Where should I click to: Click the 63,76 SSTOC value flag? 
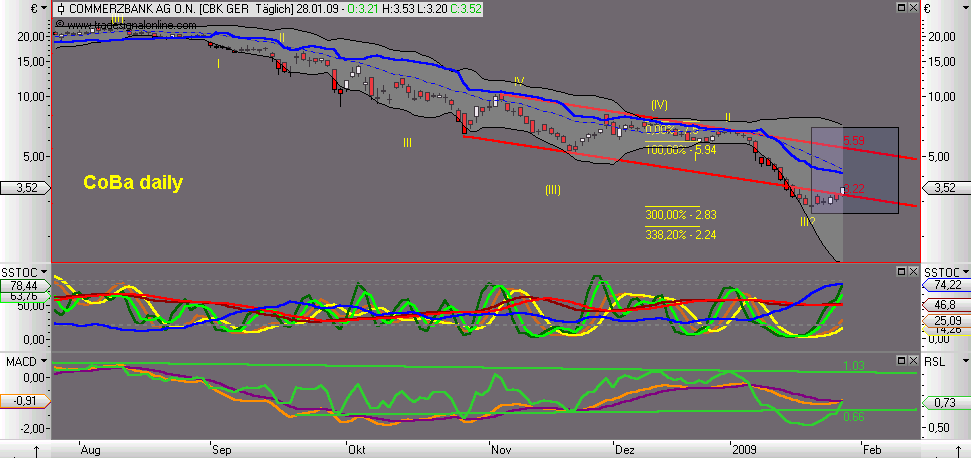point(24,297)
